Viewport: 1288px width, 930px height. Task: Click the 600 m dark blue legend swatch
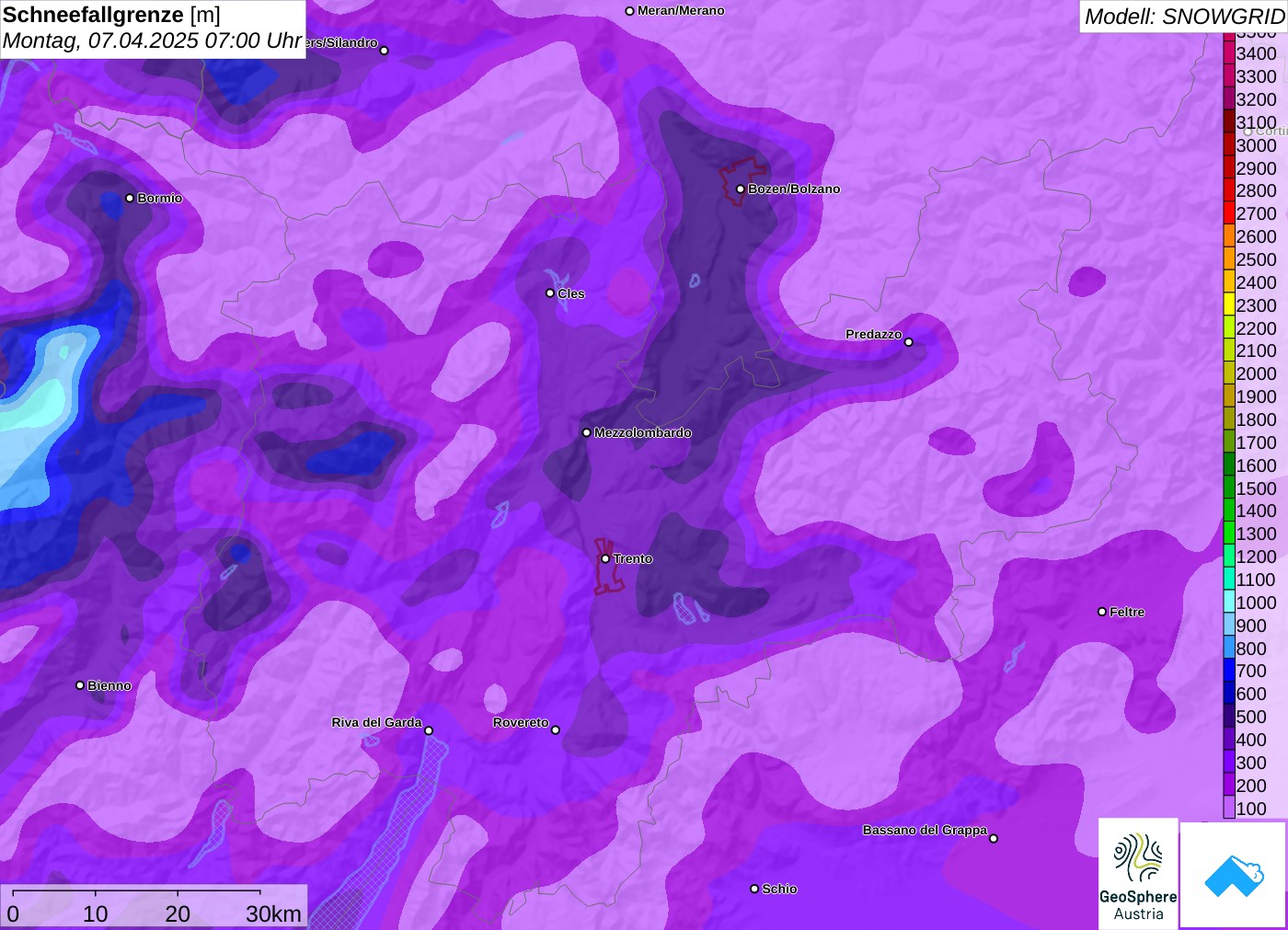(x=1229, y=694)
